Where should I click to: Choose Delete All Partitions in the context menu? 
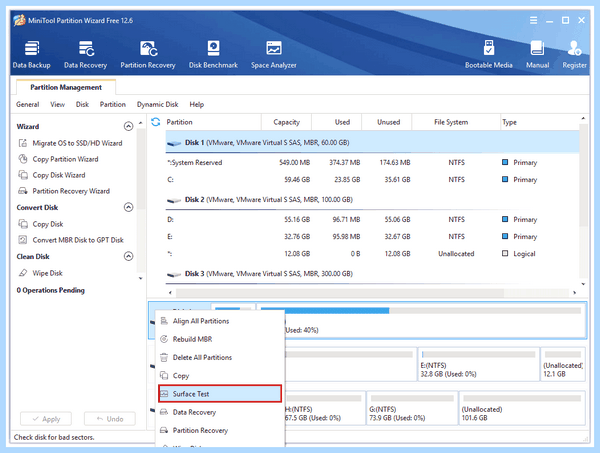[x=220, y=357]
